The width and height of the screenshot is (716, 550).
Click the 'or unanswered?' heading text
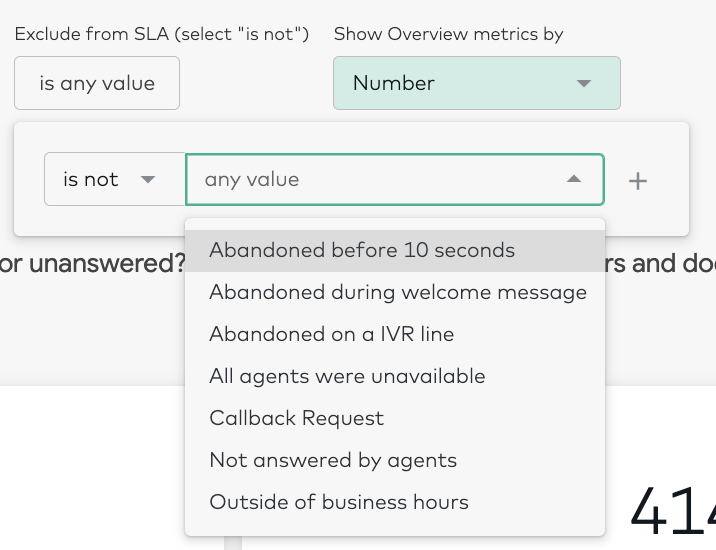coord(92,264)
